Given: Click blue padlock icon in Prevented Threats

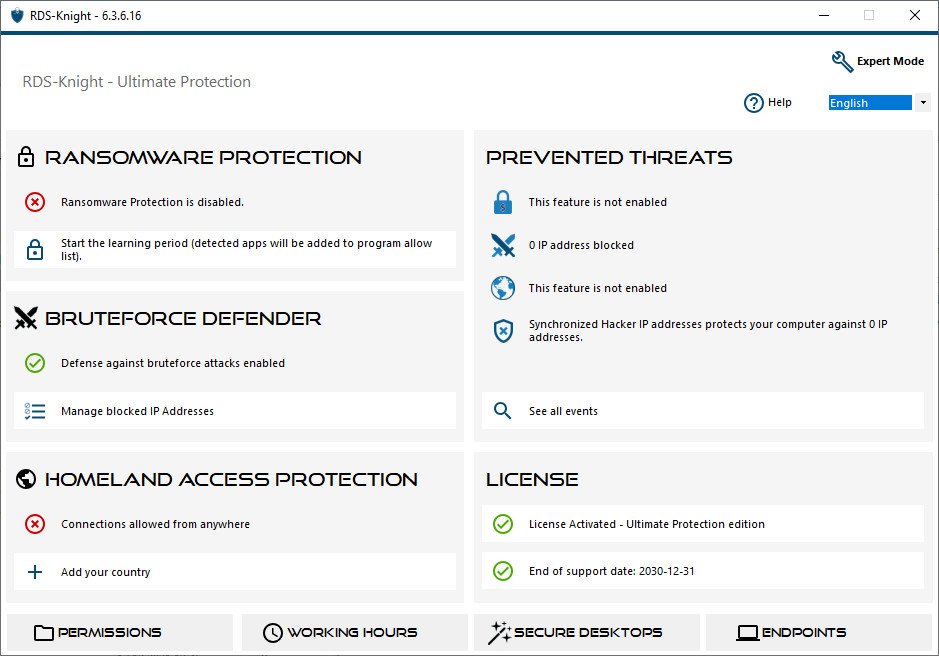Looking at the screenshot, I should [502, 202].
